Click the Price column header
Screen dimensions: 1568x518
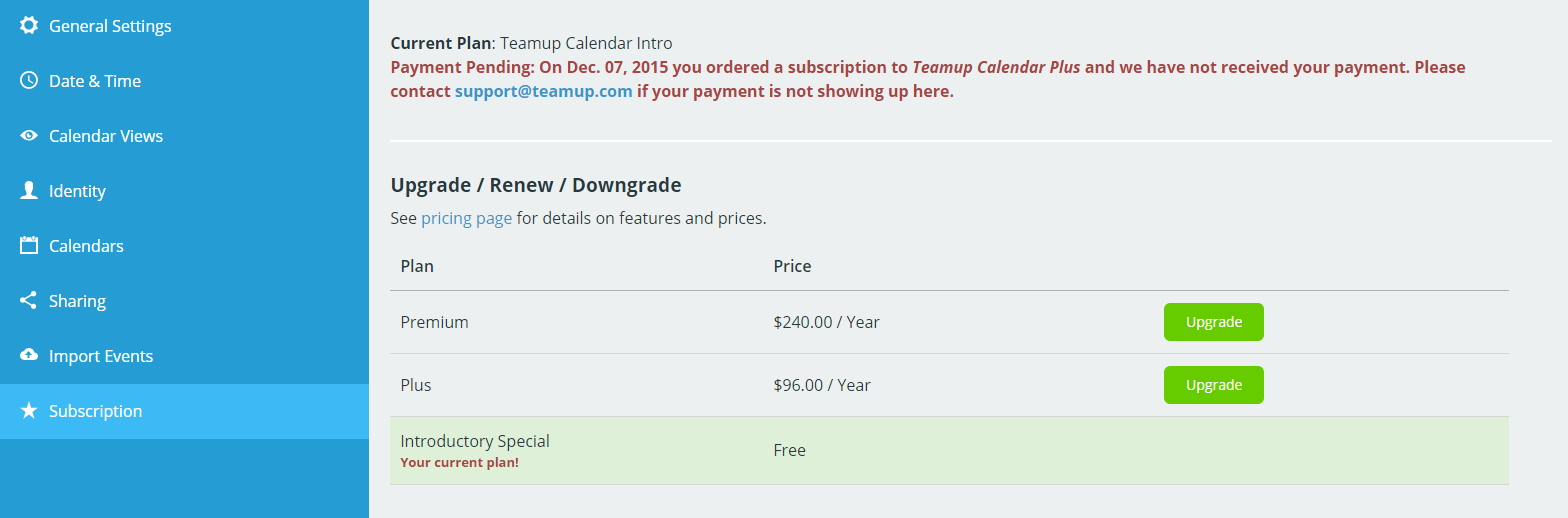click(x=792, y=266)
